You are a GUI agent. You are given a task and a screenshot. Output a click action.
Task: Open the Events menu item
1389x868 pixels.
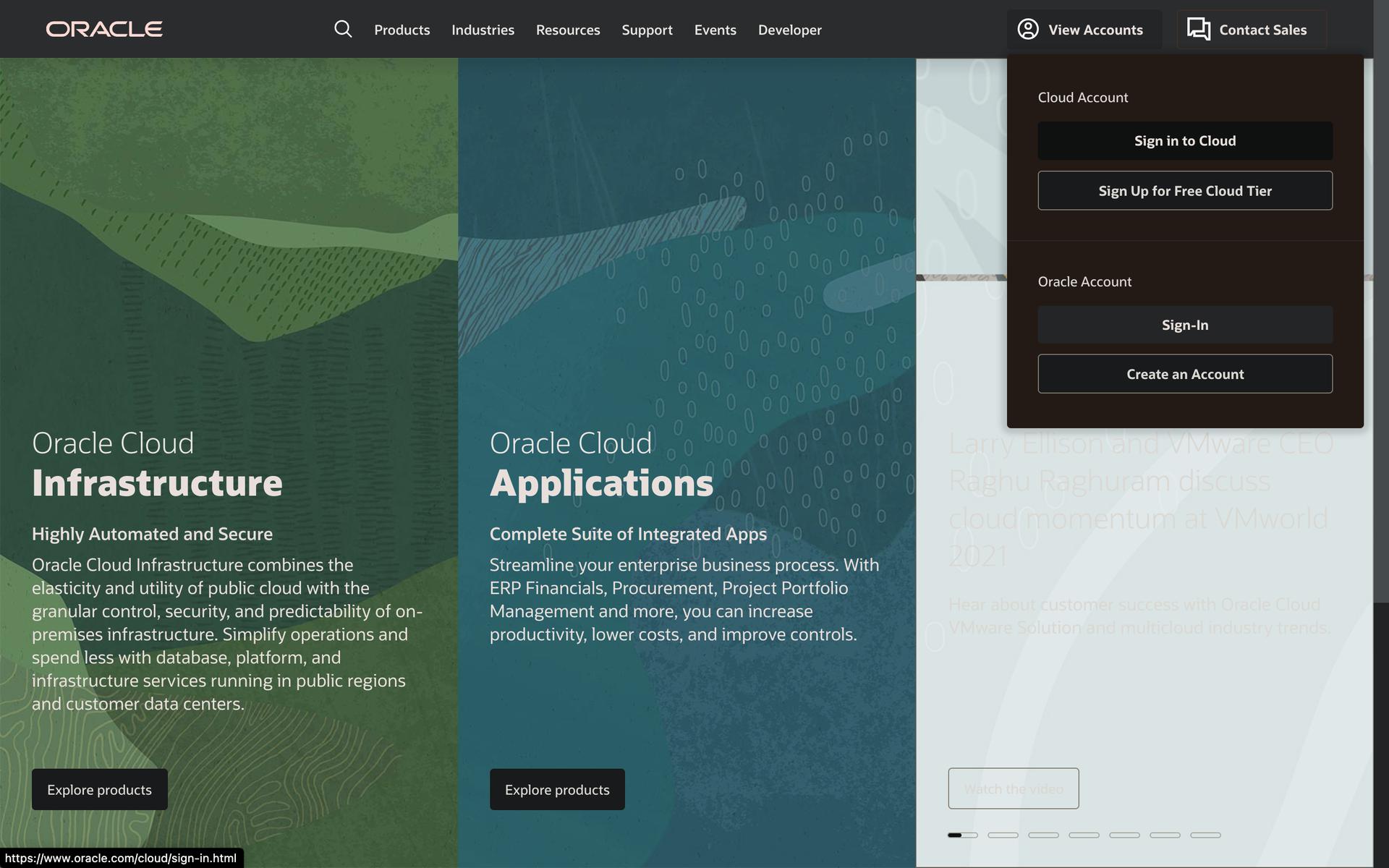(715, 30)
